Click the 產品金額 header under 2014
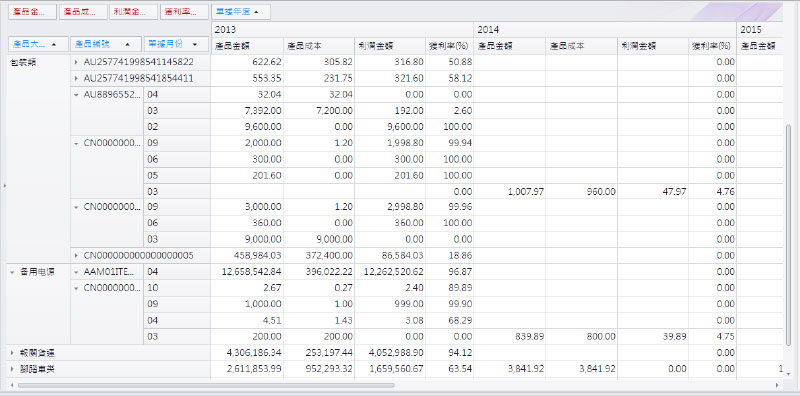800x396 pixels. click(510, 46)
